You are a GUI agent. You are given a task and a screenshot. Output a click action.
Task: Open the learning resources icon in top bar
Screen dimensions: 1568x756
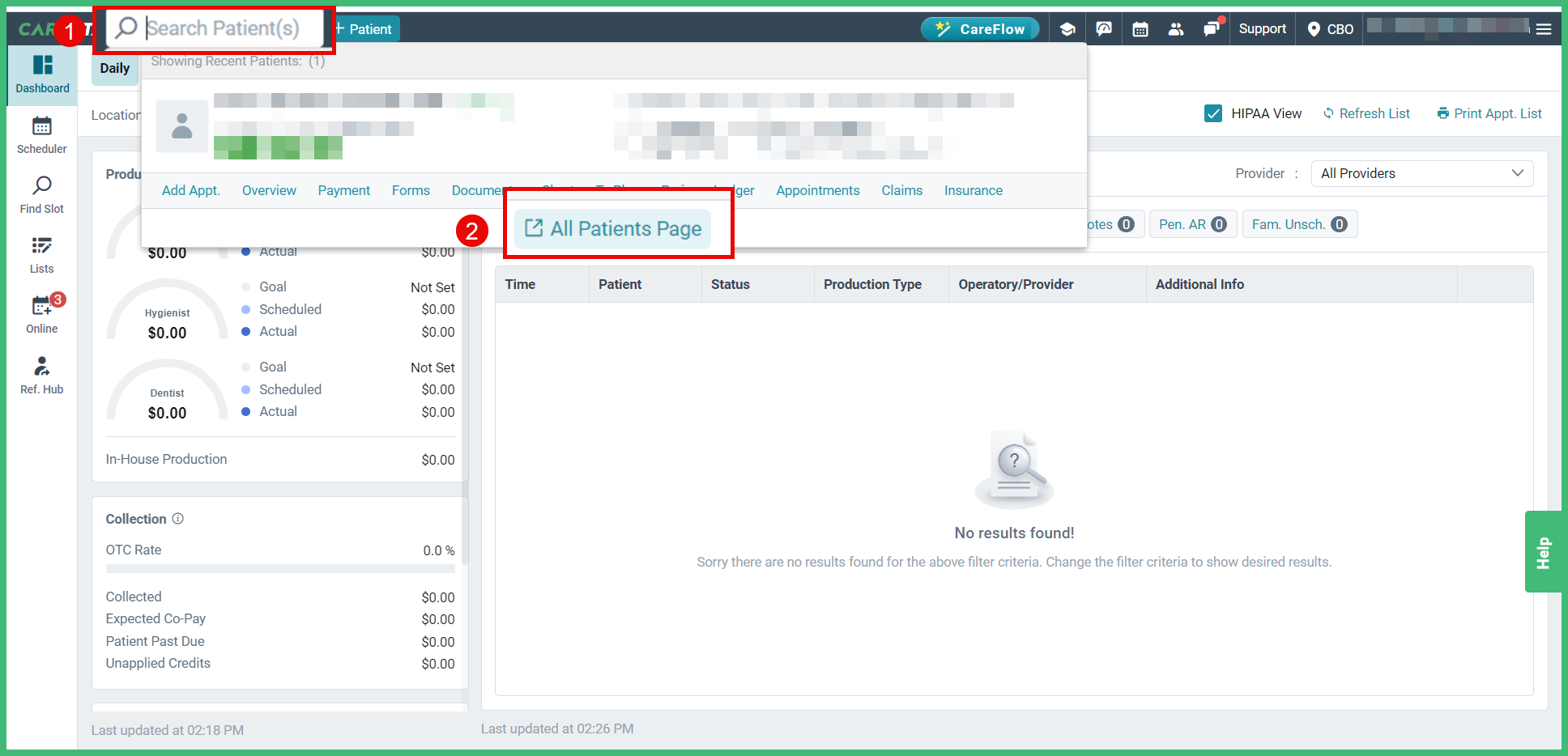pos(1067,28)
